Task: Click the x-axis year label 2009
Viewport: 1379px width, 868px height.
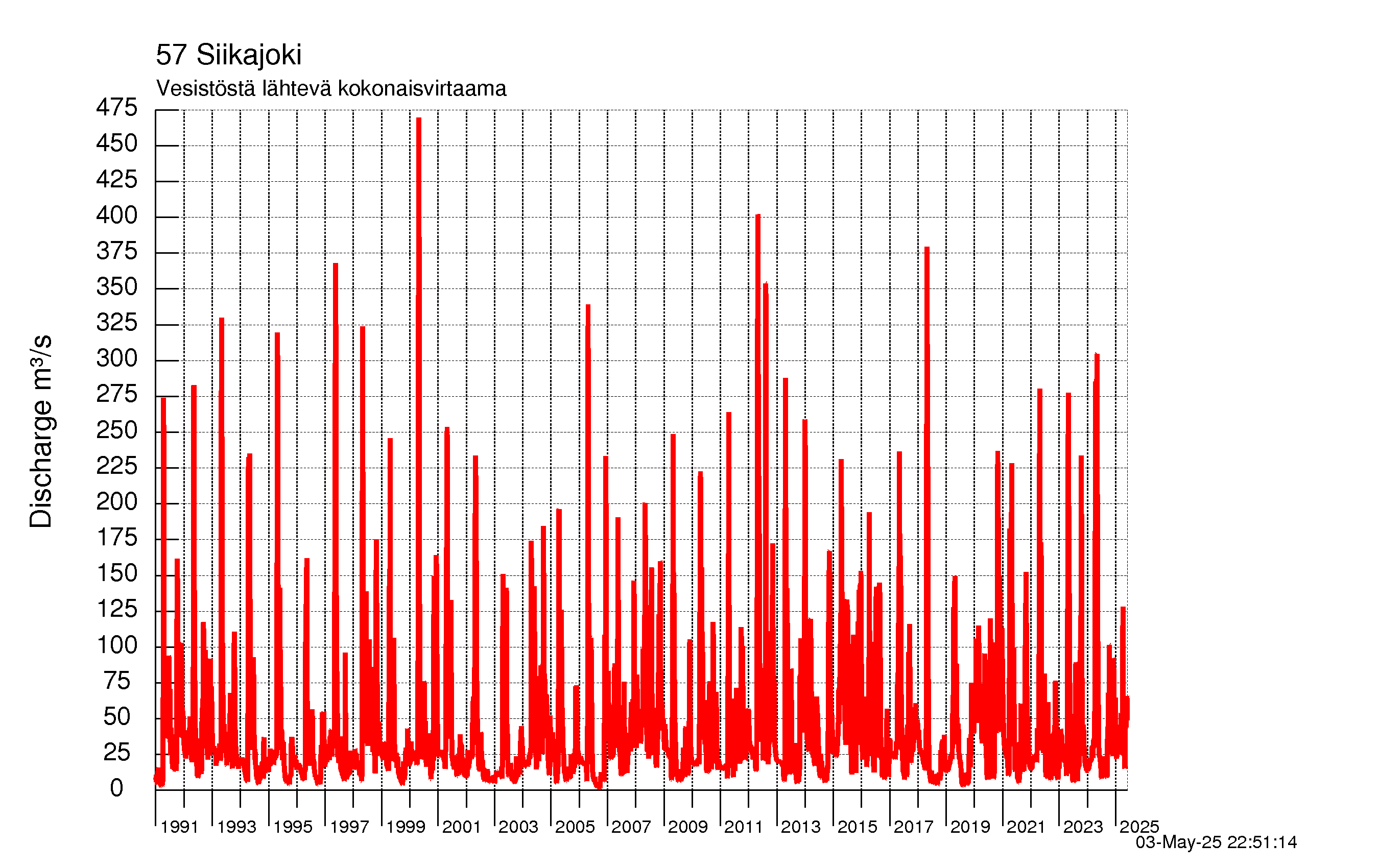Action: [688, 827]
